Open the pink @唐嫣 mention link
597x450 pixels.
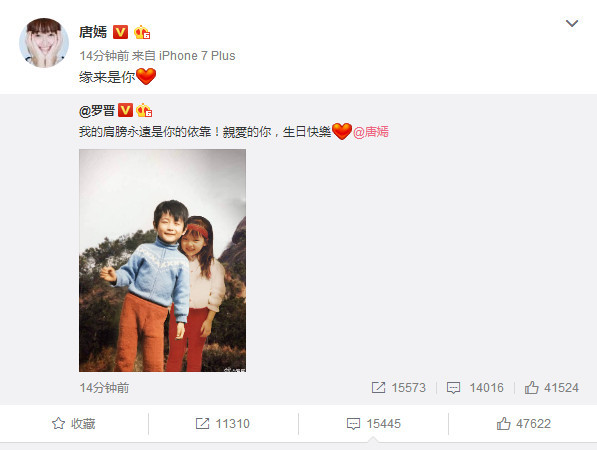(371, 132)
